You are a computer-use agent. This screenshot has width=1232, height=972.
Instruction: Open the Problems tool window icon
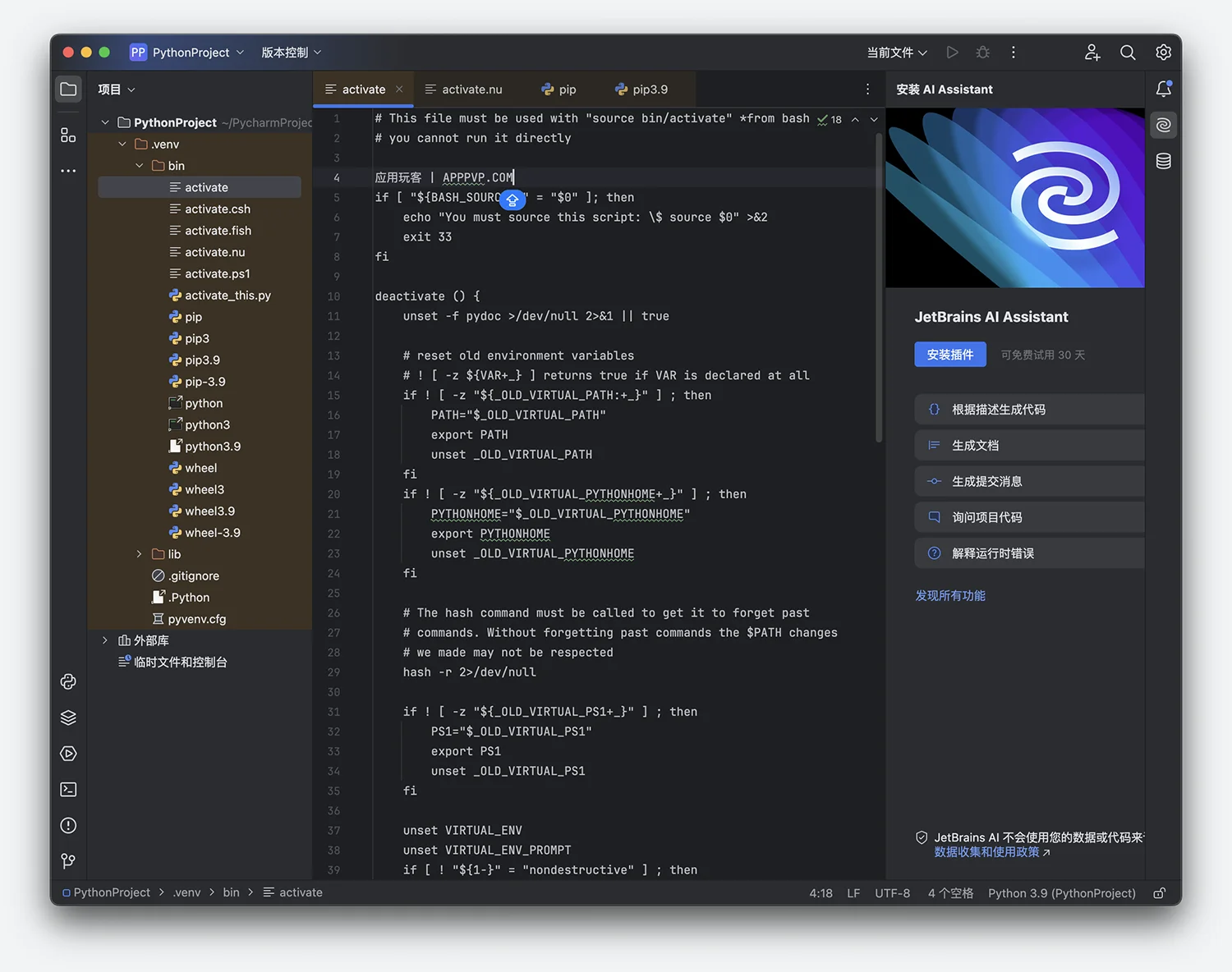pos(68,825)
